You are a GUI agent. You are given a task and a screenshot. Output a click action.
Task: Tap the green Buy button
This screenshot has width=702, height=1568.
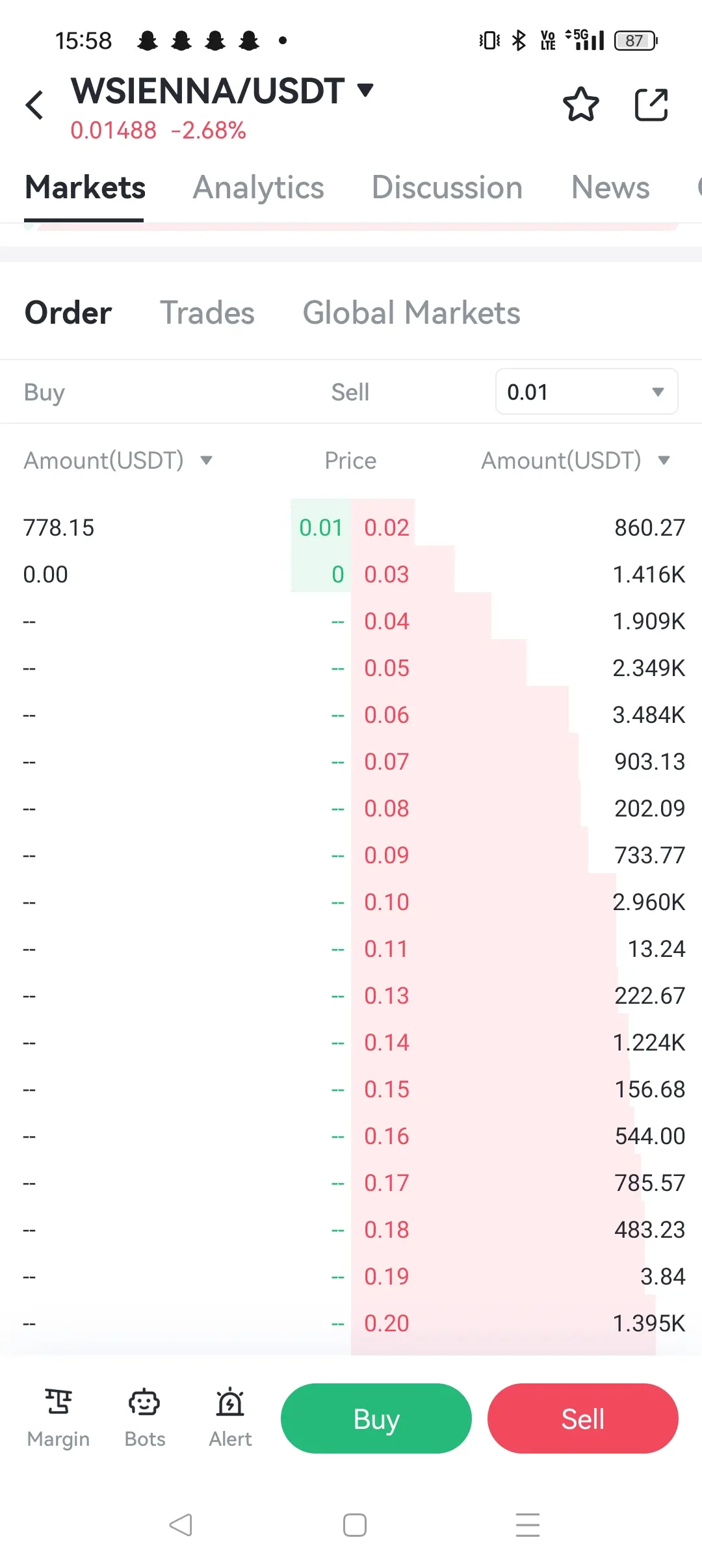(x=376, y=1418)
